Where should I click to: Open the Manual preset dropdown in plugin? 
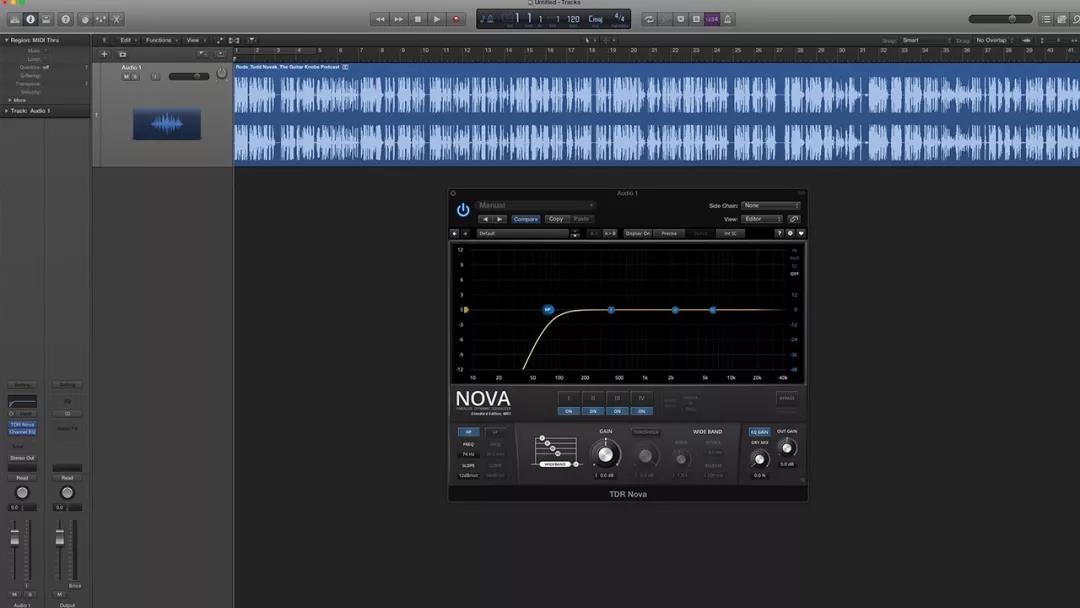coord(535,205)
